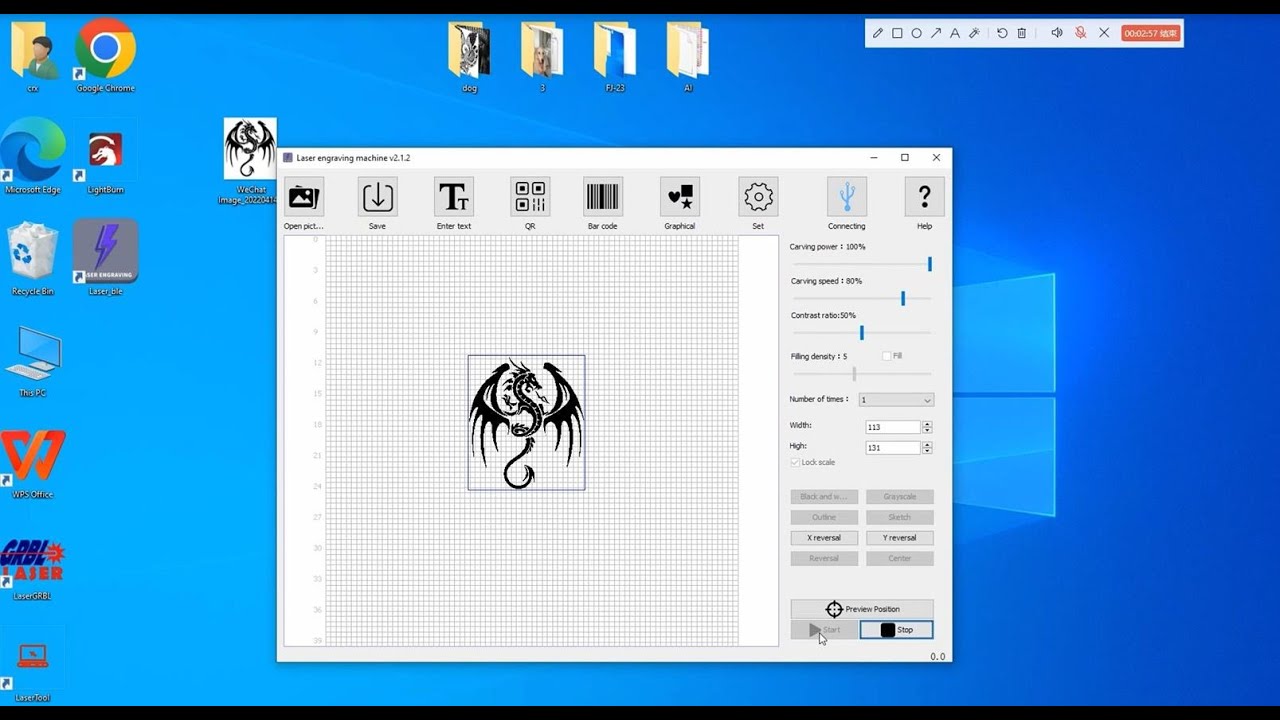Decrease High value with down stepper
Viewport: 1280px width, 720px height.
coord(927,451)
